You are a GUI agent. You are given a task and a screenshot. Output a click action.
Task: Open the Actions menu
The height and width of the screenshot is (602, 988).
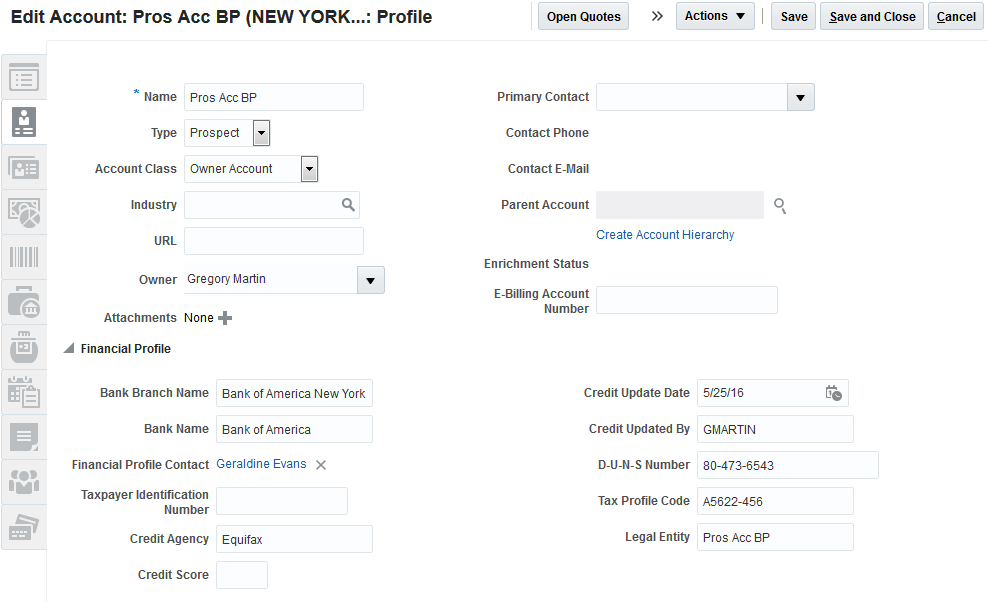(715, 16)
